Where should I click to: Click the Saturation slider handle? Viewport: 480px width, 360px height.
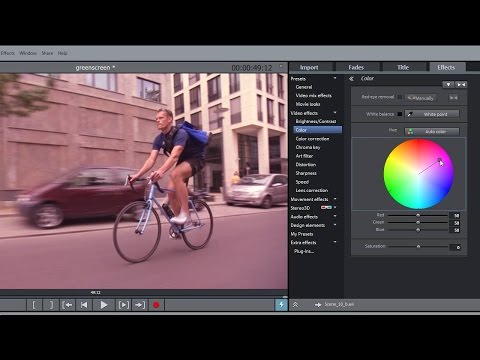point(418,247)
